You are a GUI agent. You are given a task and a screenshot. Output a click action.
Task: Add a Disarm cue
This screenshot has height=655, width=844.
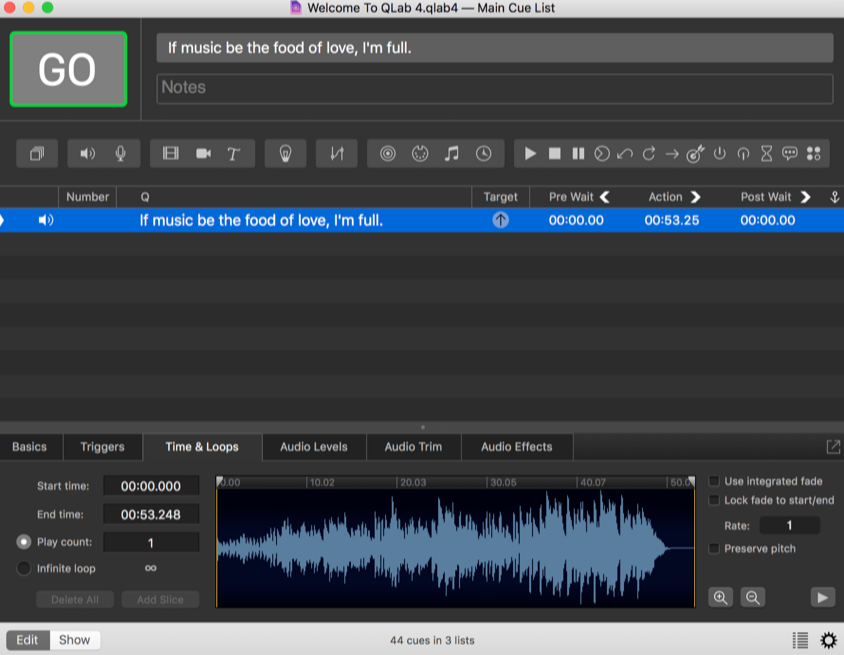coord(743,154)
